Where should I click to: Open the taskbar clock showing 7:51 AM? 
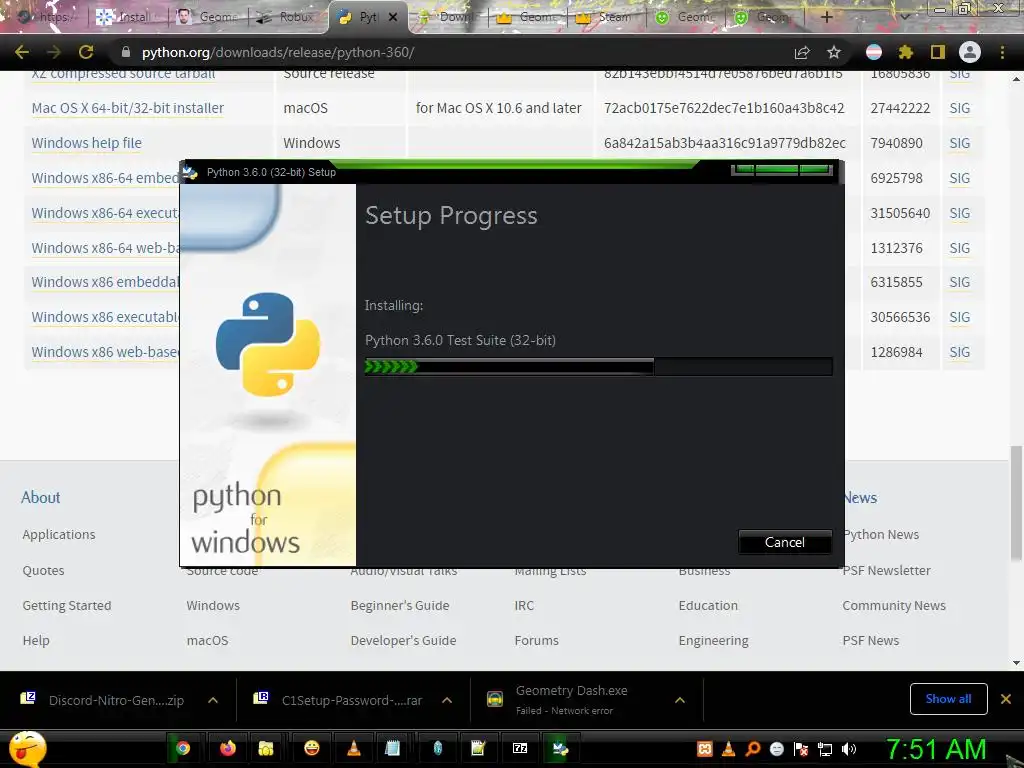[936, 749]
